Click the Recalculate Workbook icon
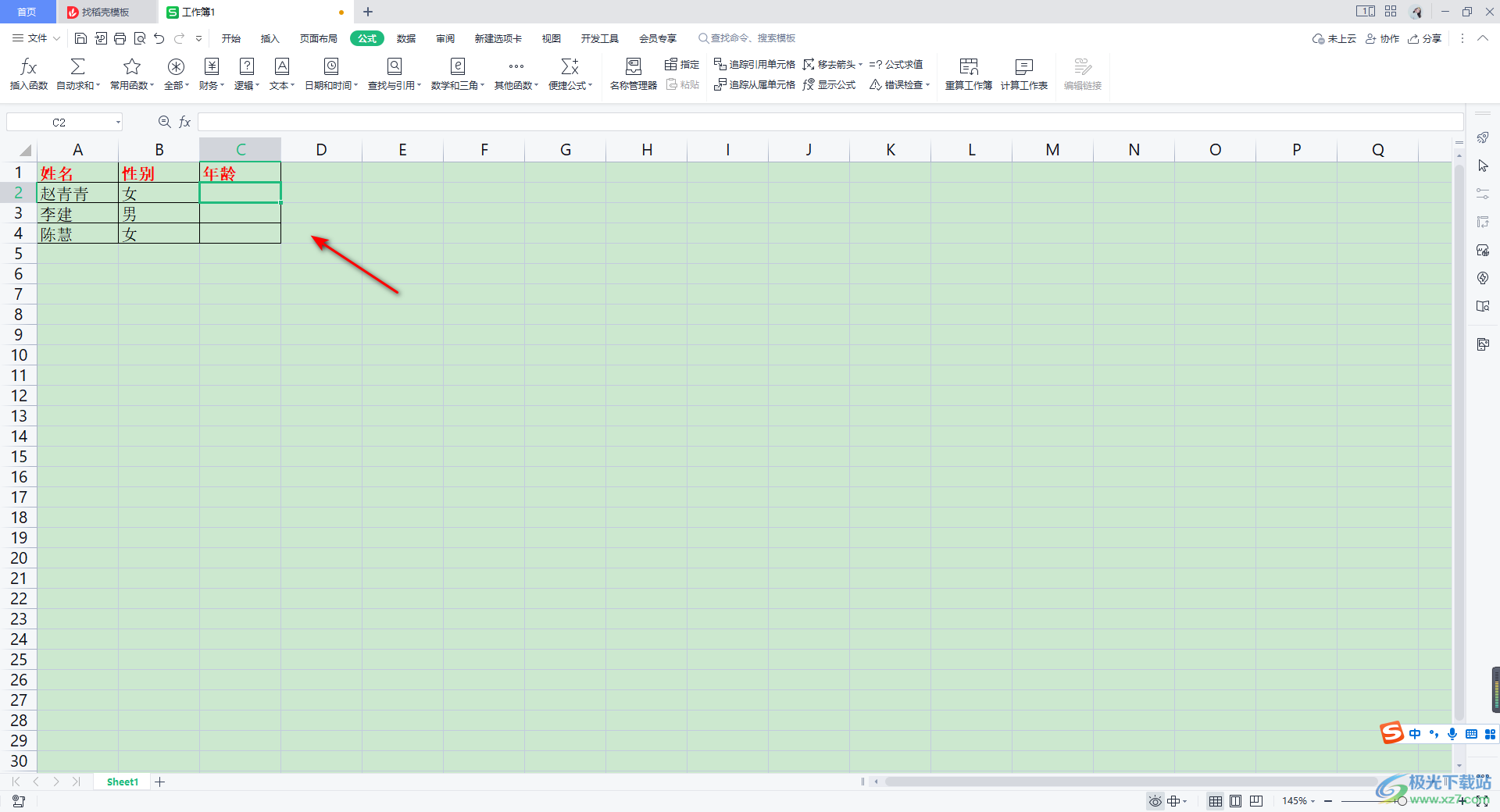 coord(969,67)
